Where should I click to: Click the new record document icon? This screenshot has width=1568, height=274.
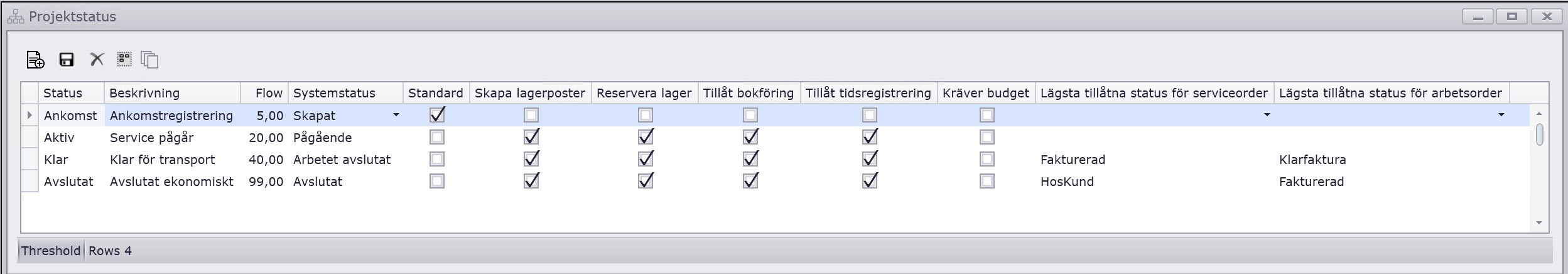point(35,60)
